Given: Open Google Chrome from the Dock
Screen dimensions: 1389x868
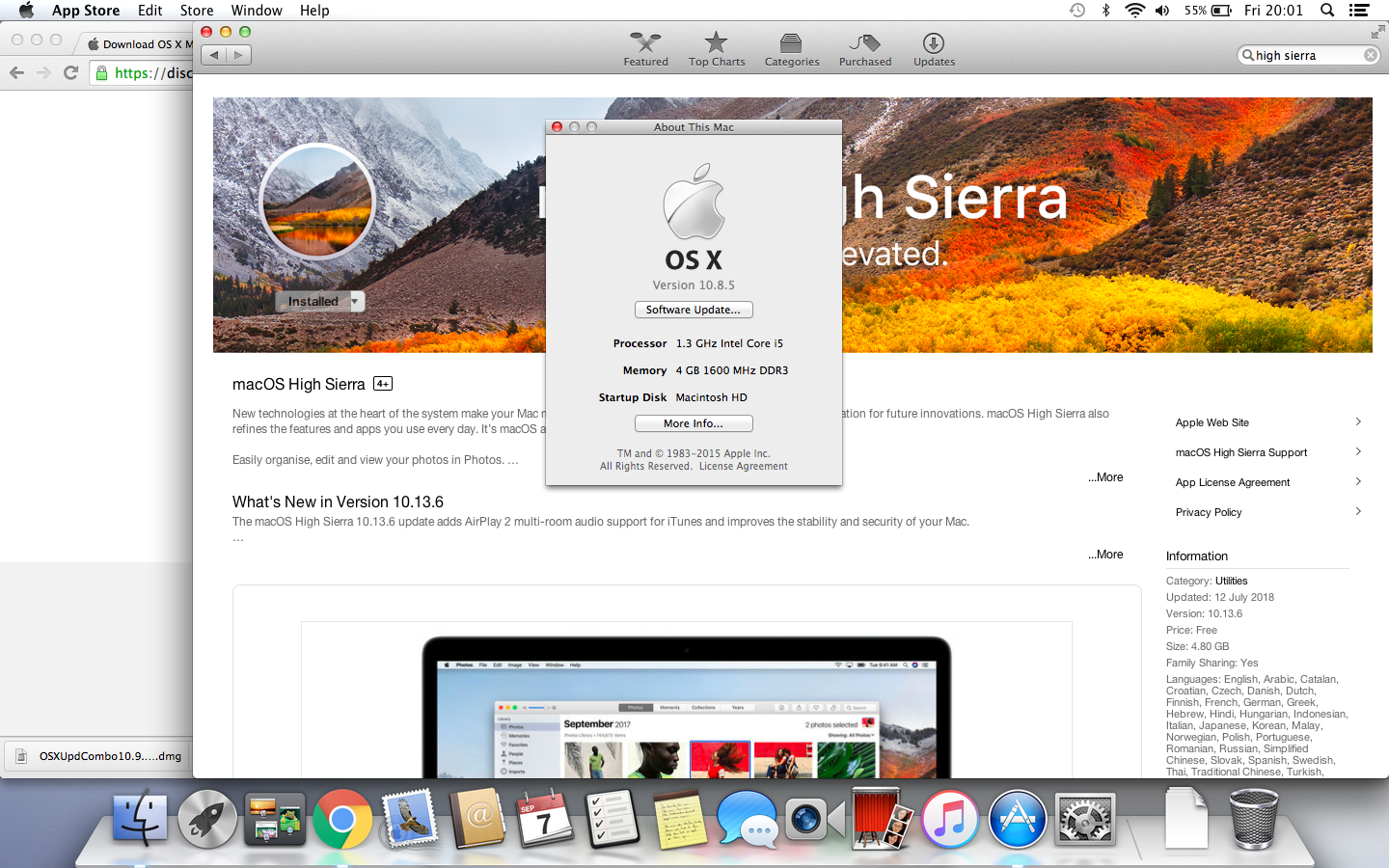Looking at the screenshot, I should point(341,820).
